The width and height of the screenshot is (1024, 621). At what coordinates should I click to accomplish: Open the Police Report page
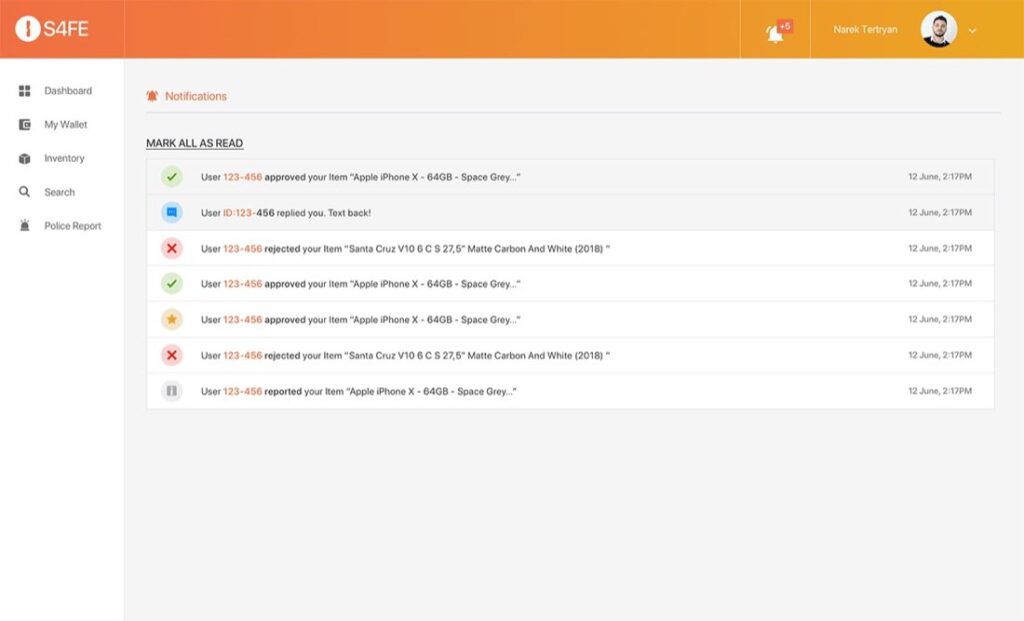(72, 226)
